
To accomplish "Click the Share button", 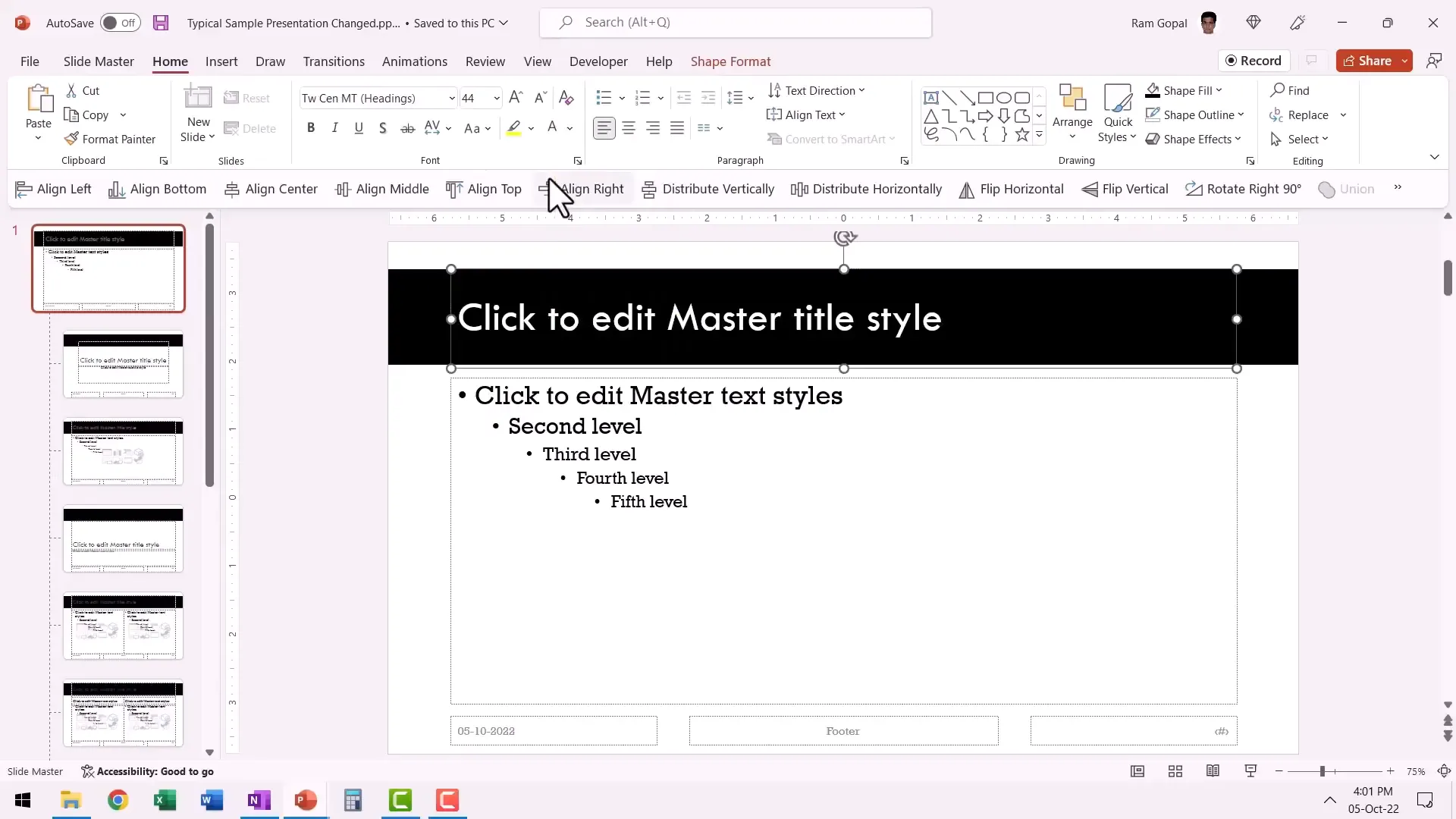I will (x=1367, y=61).
